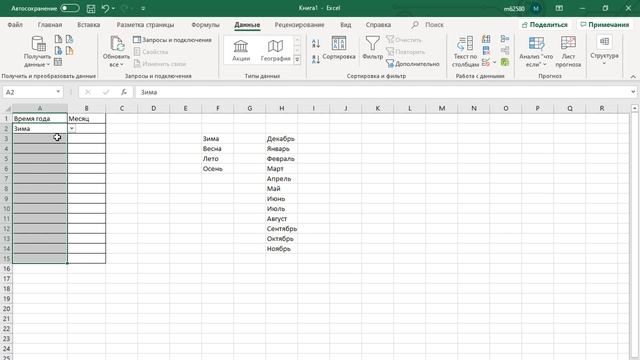Click the Data Validation icon

click(485, 62)
